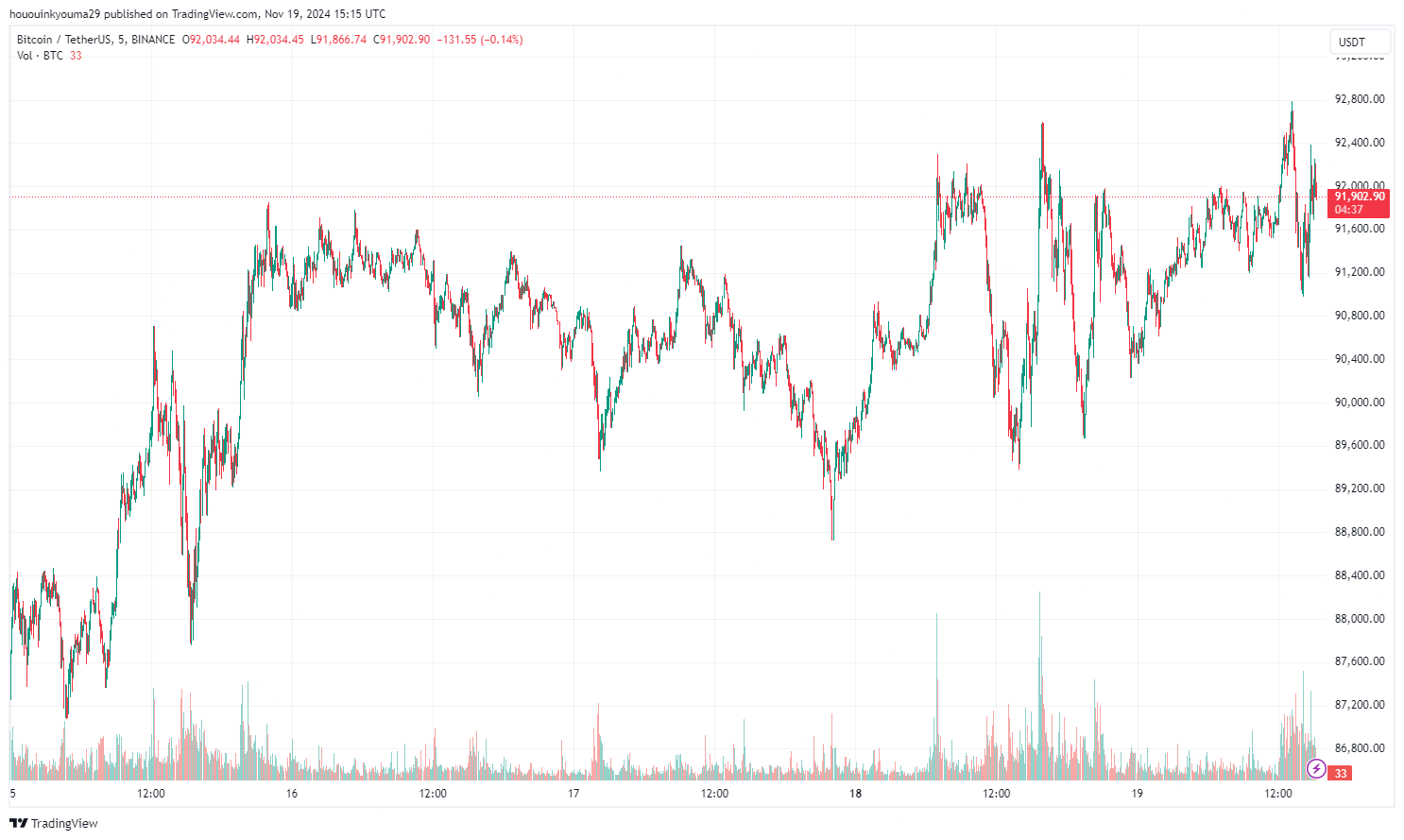Screen dimensions: 1404x840
Task: Click the high value H92,034.45
Action: pos(275,40)
